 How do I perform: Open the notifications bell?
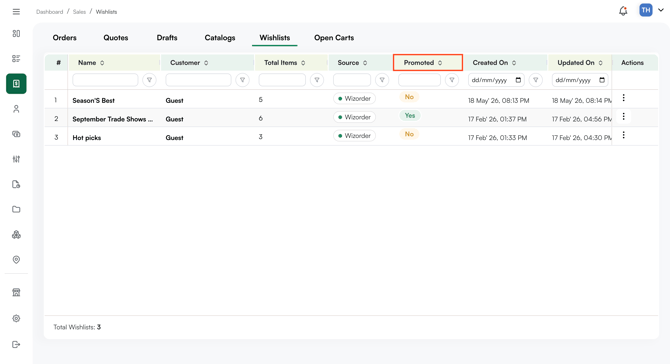pos(623,11)
